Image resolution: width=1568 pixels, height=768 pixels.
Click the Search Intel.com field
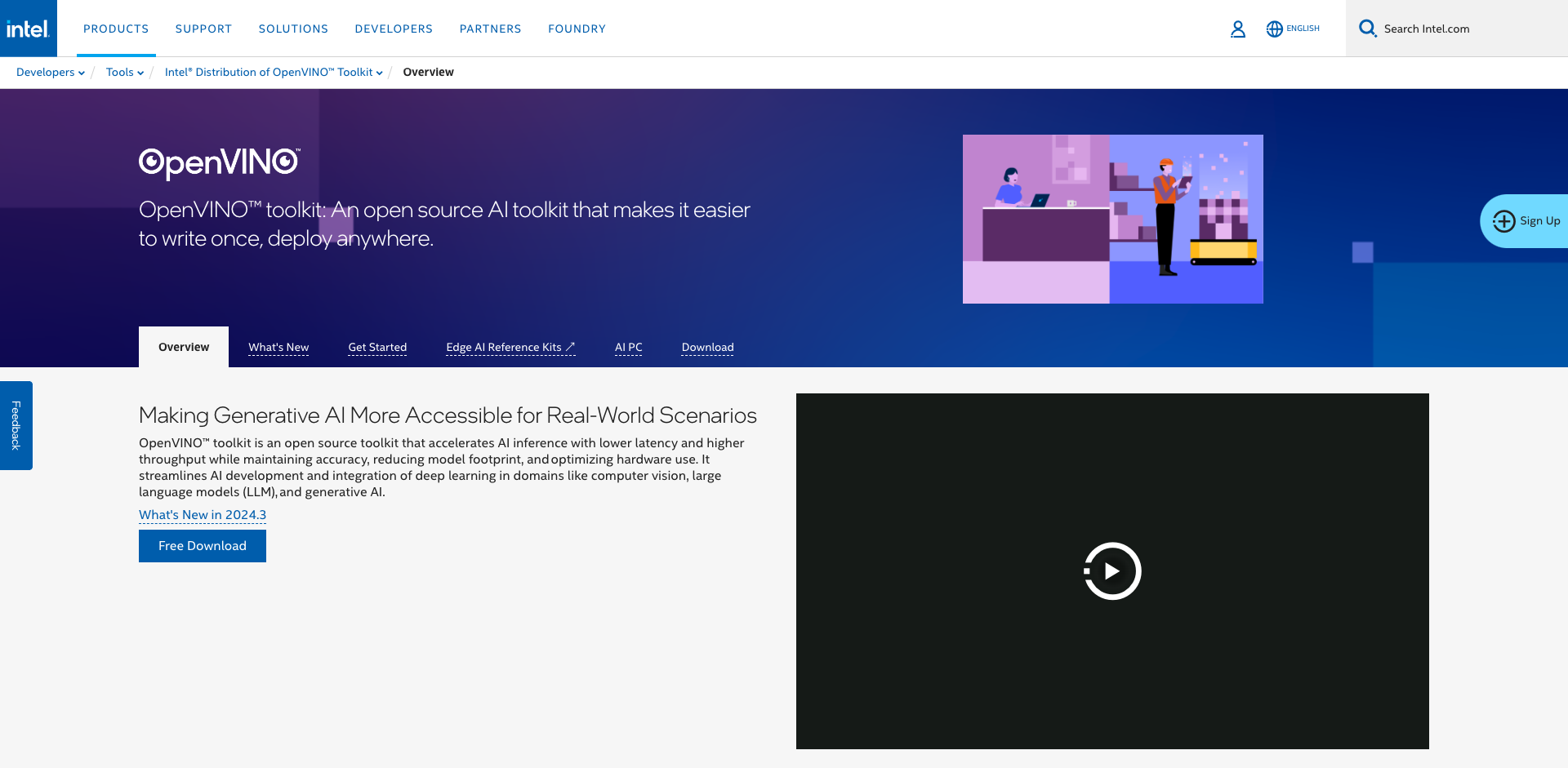click(1457, 29)
